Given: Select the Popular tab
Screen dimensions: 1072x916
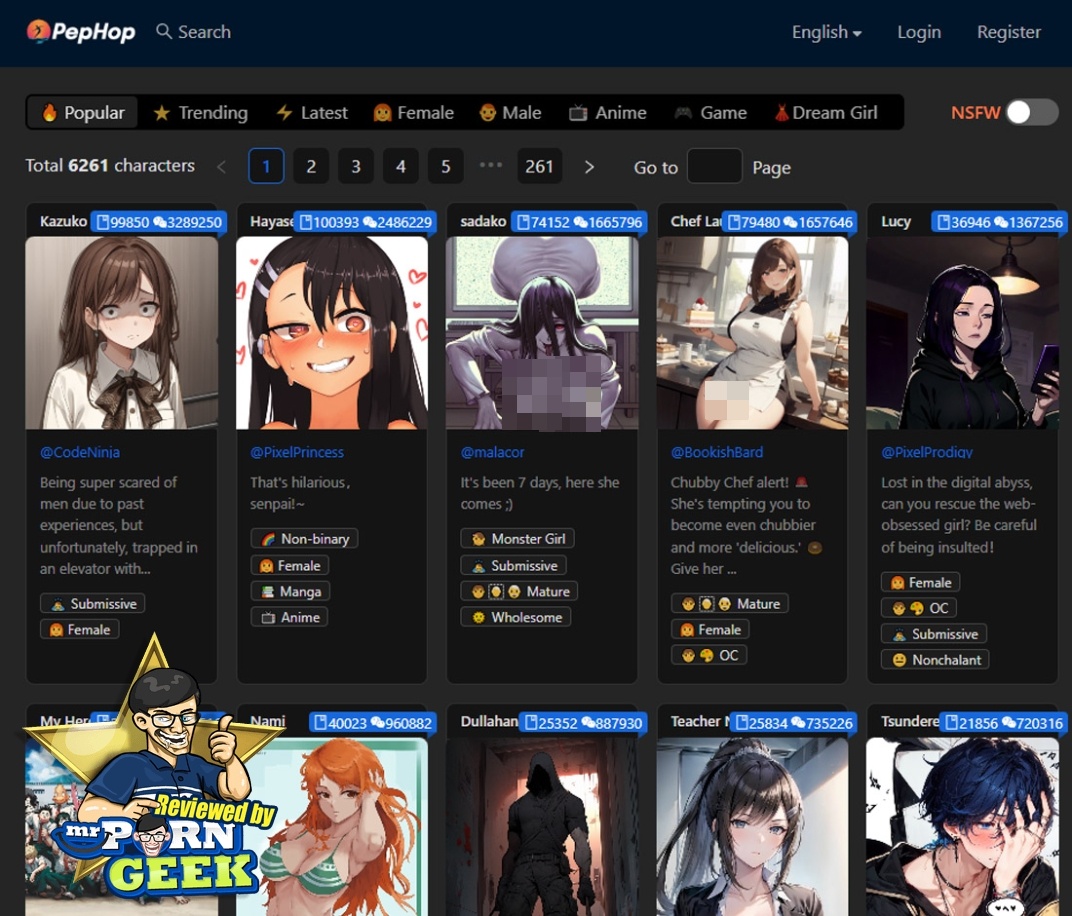Looking at the screenshot, I should [x=82, y=112].
